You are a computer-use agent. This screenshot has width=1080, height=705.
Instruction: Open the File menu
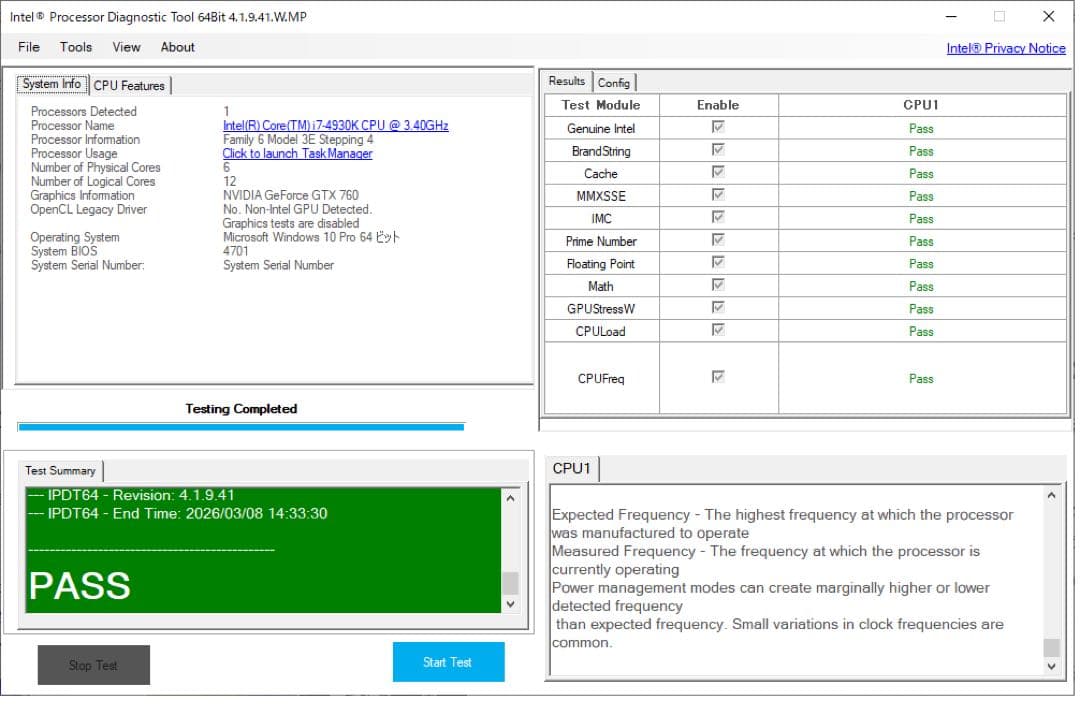click(29, 47)
